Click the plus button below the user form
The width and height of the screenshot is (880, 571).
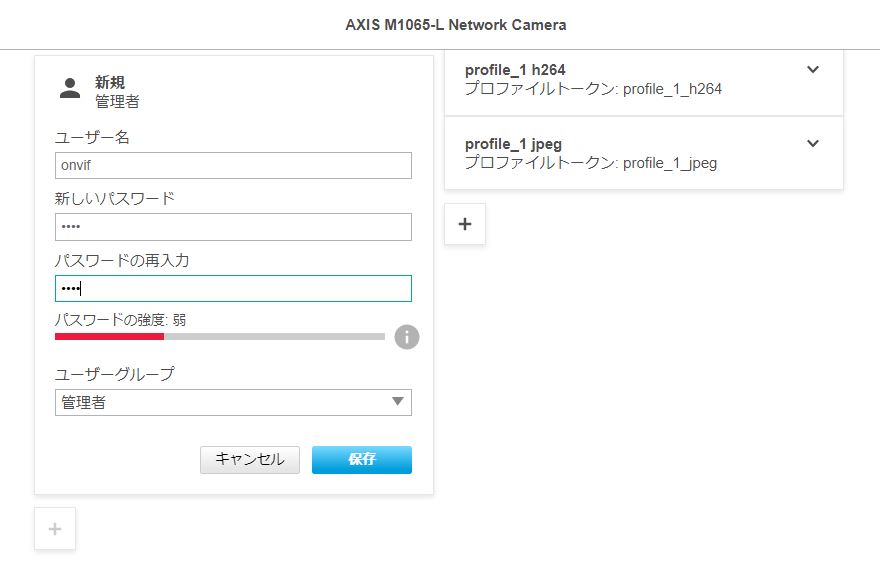pos(55,529)
